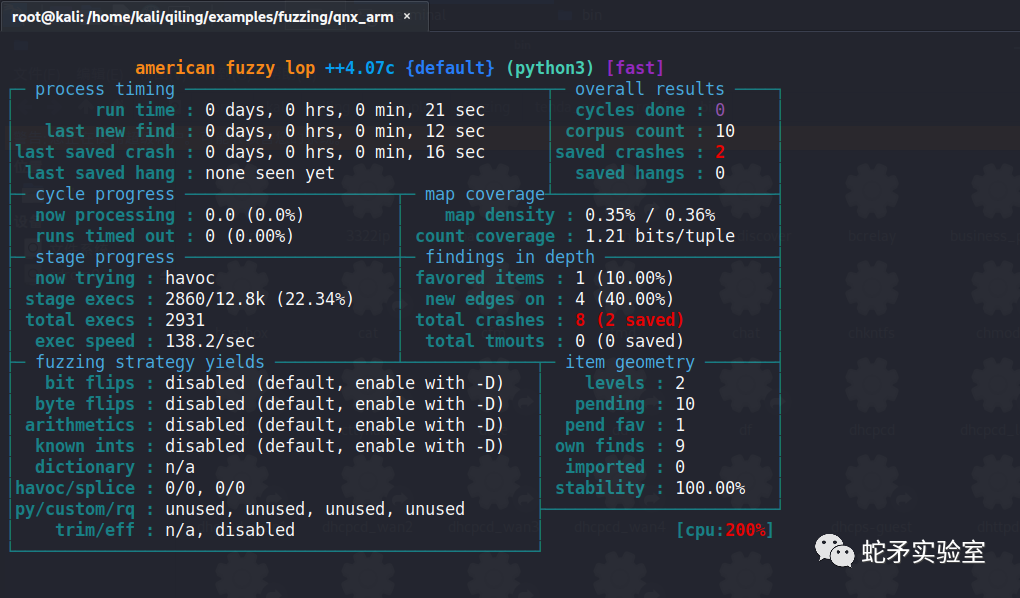Click the 'bit flips' label

[90, 383]
